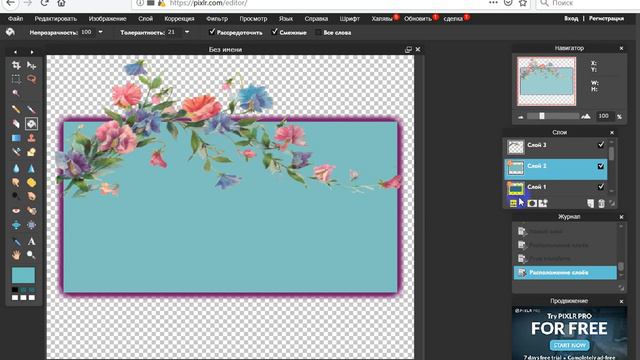Open the Коррекция menu

179,19
